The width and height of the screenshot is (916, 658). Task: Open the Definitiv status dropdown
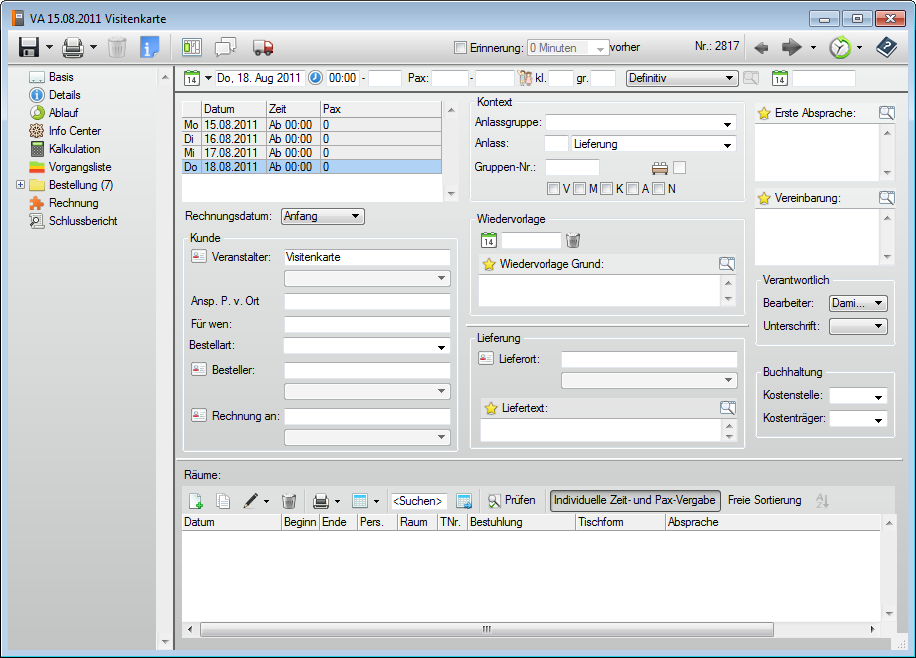[682, 78]
